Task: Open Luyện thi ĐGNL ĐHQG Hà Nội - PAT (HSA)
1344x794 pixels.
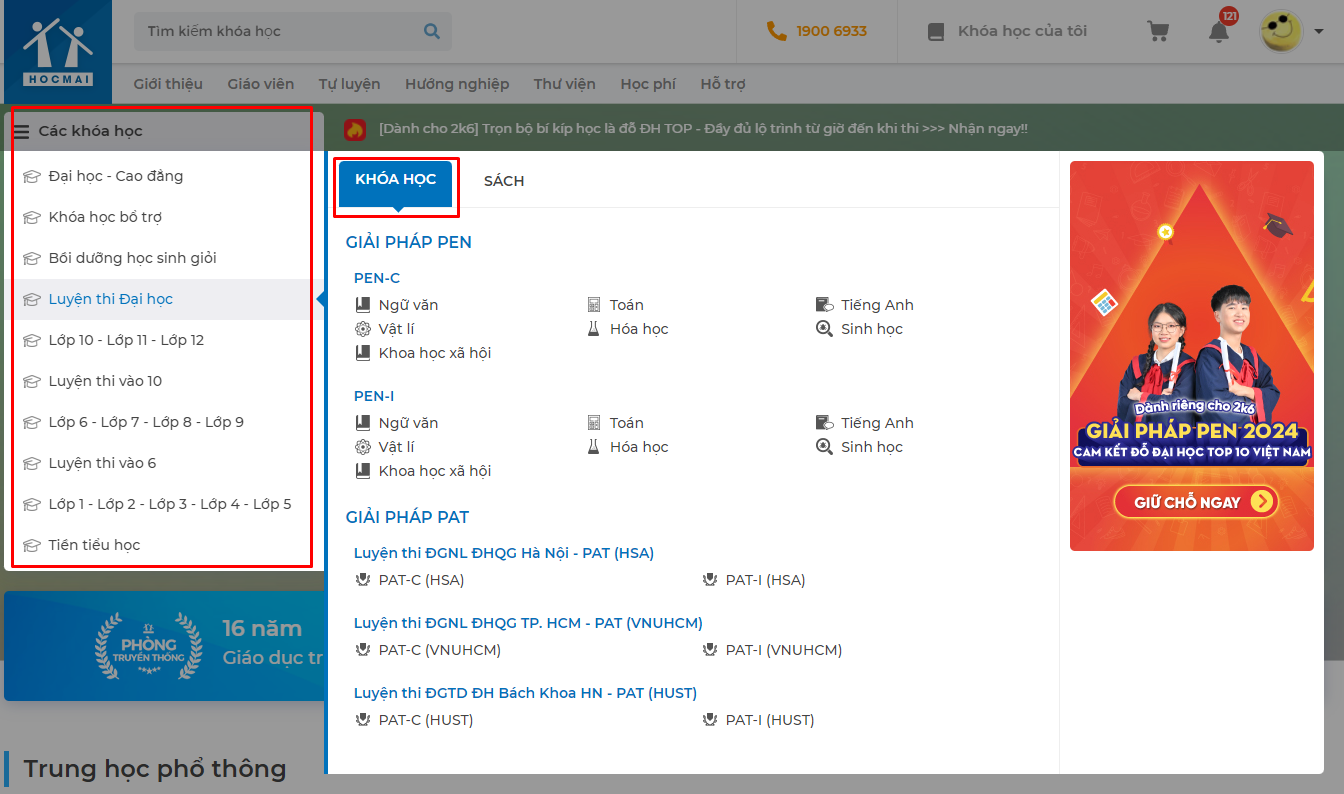Action: pyautogui.click(x=504, y=553)
